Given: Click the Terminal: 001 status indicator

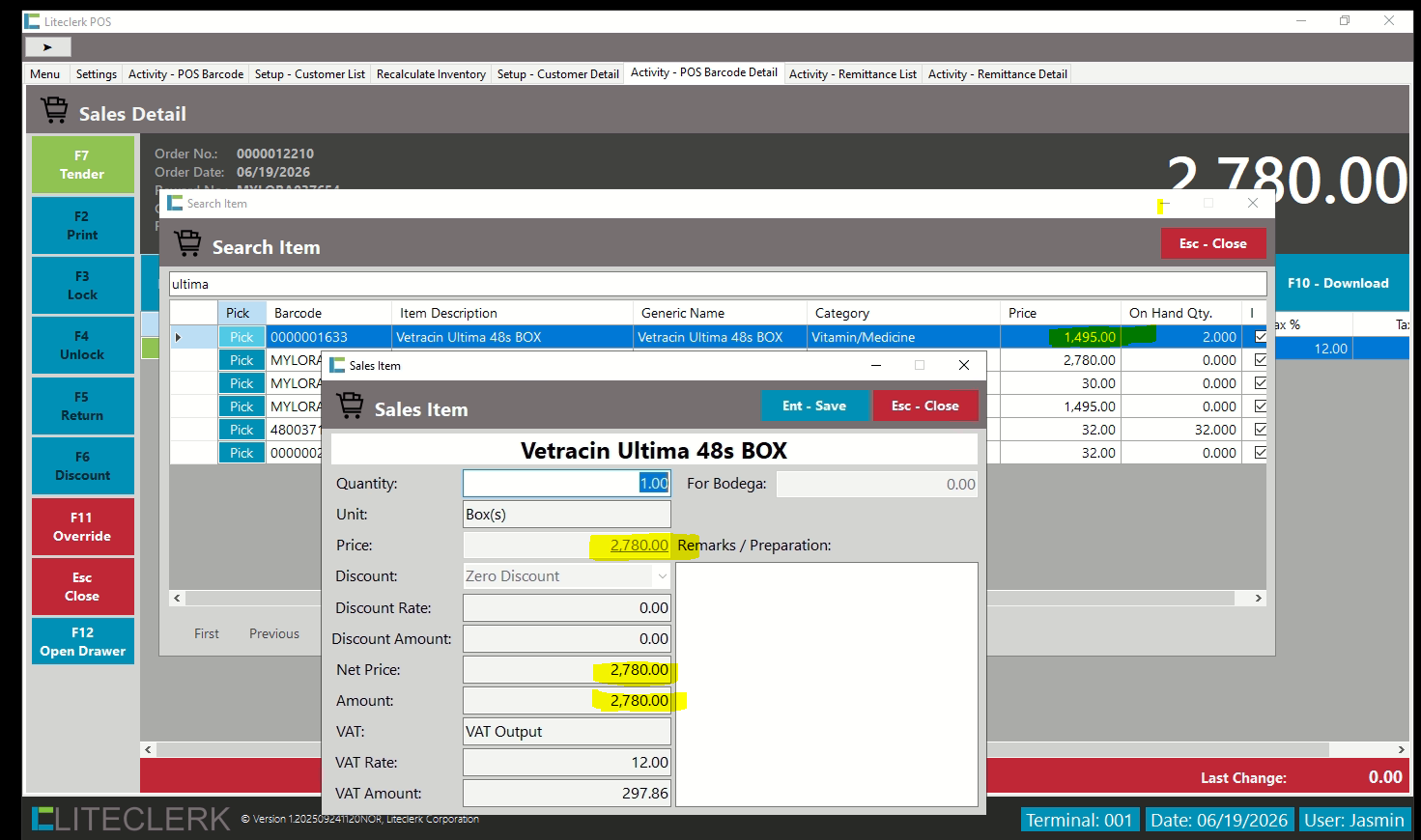Looking at the screenshot, I should [x=1079, y=820].
